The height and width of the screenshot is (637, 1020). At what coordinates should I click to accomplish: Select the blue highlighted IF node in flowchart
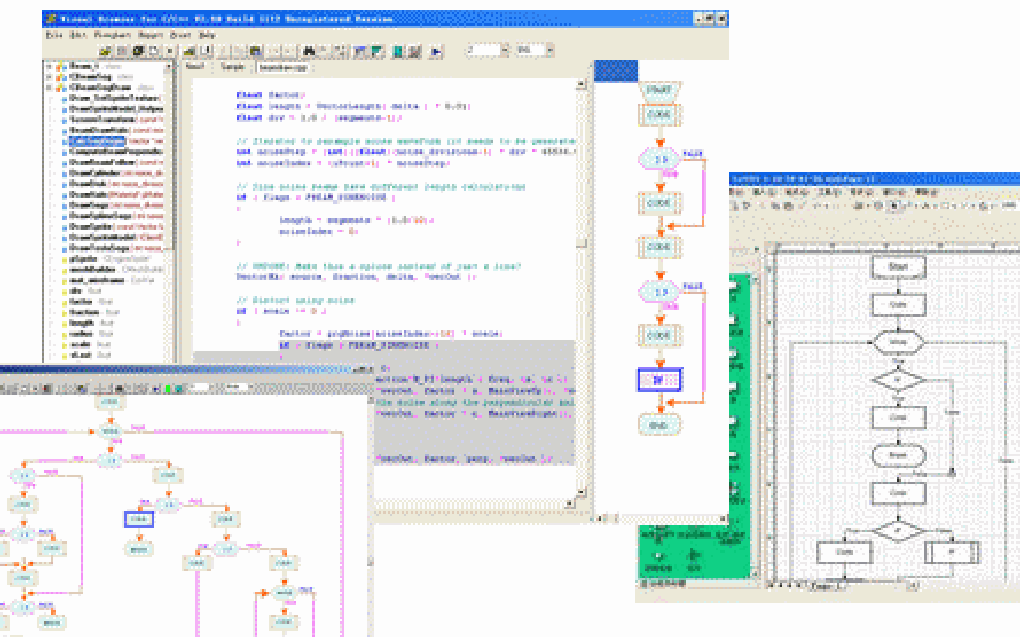[658, 380]
